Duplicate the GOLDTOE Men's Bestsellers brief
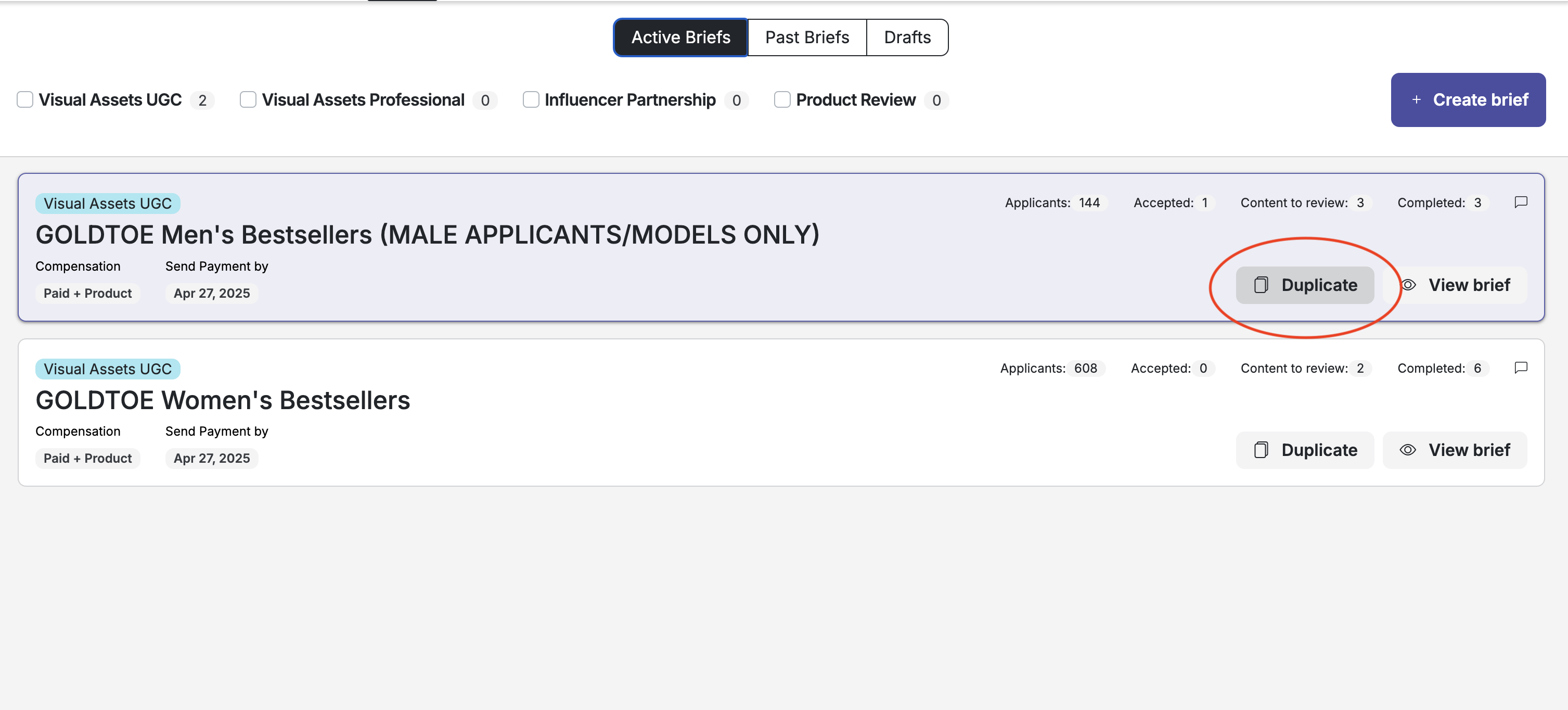The image size is (1568, 710). 1304,285
